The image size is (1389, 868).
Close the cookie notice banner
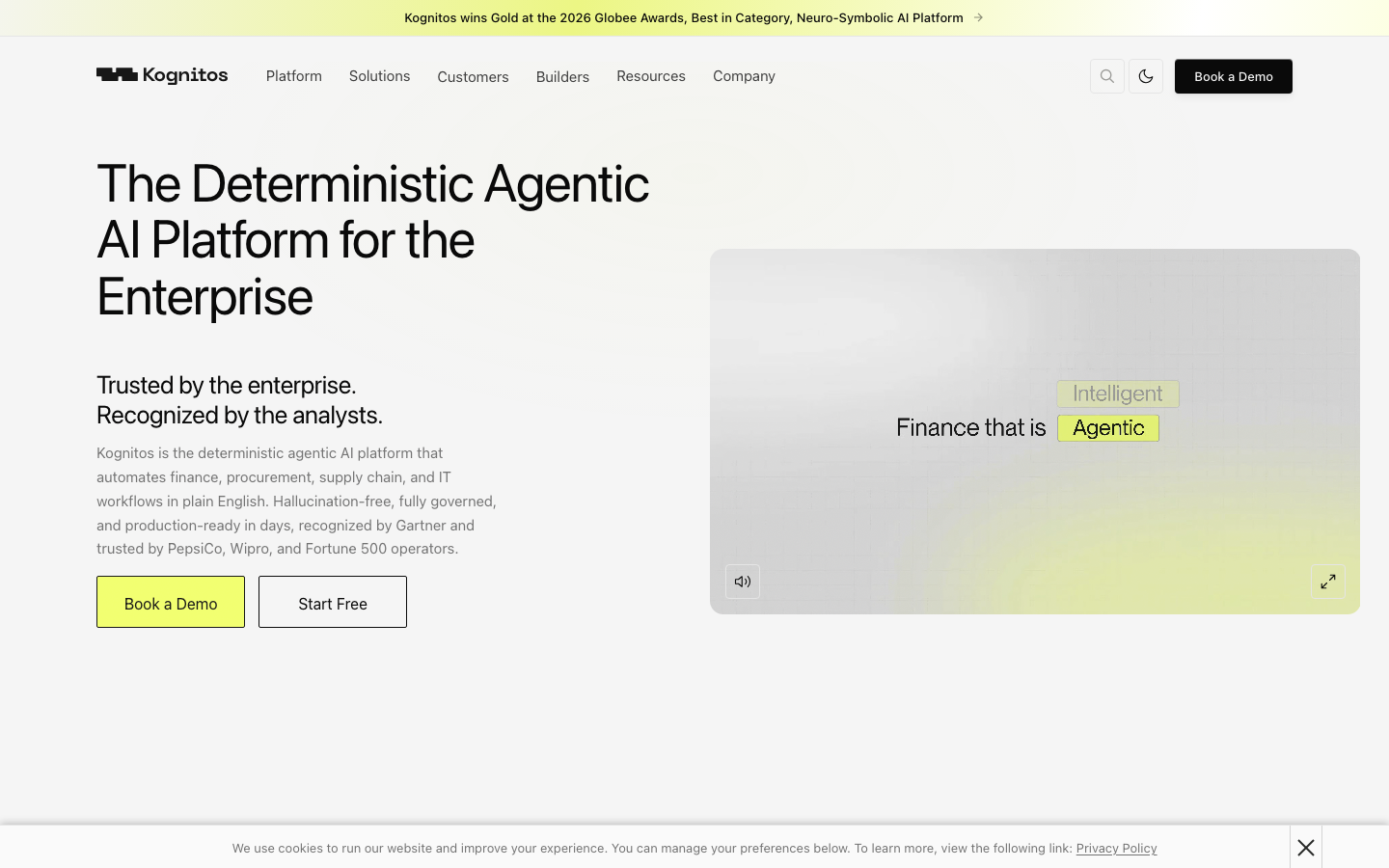point(1306,847)
